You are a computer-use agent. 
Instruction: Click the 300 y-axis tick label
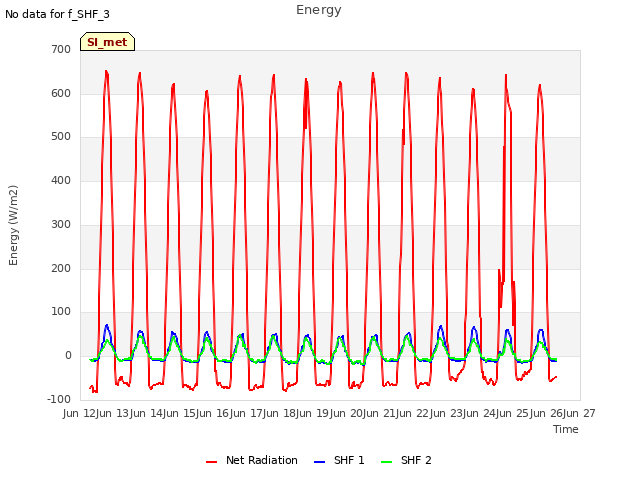61,224
